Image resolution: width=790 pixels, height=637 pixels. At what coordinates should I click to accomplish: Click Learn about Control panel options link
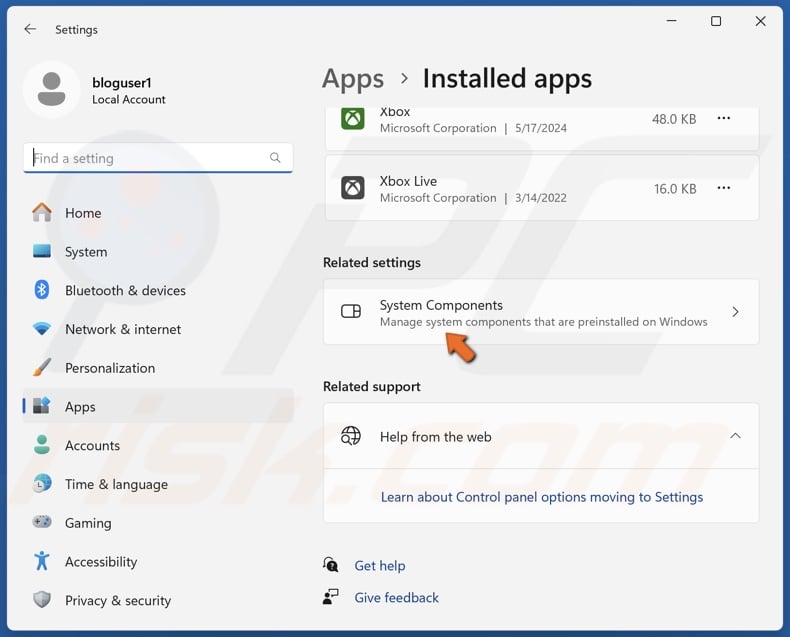(541, 497)
